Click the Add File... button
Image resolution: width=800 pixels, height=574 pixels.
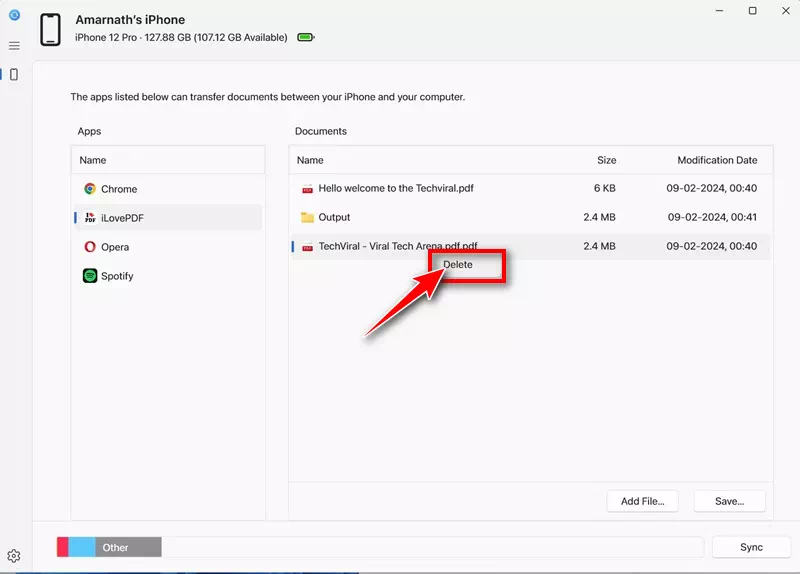[x=642, y=502]
